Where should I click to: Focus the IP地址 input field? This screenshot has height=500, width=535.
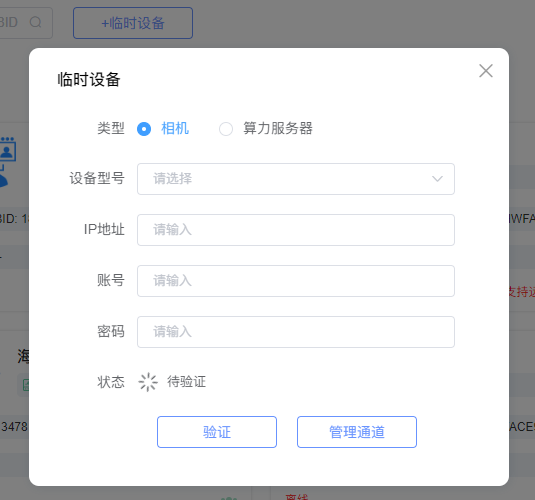point(296,230)
